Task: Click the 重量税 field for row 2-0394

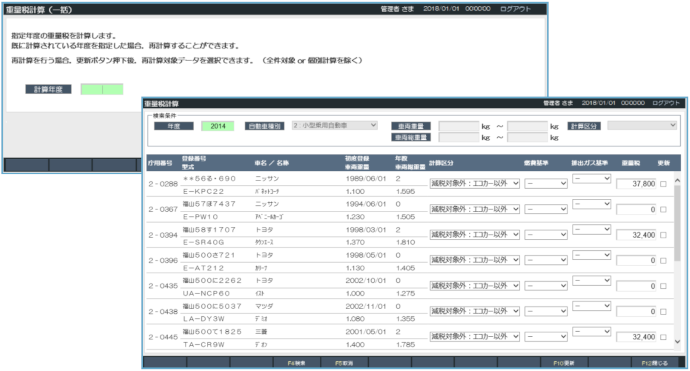Action: (636, 235)
